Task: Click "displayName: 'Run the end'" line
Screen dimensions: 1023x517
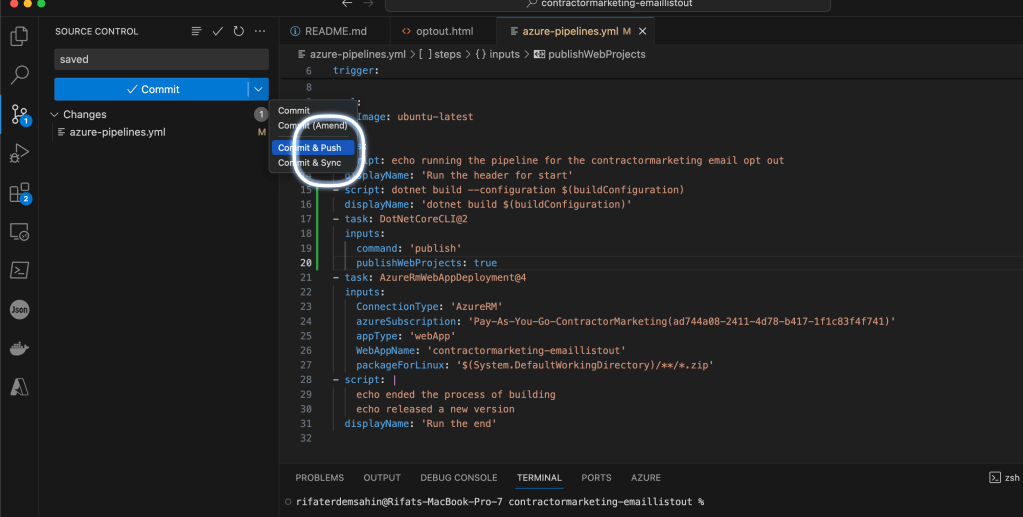Action: [421, 424]
